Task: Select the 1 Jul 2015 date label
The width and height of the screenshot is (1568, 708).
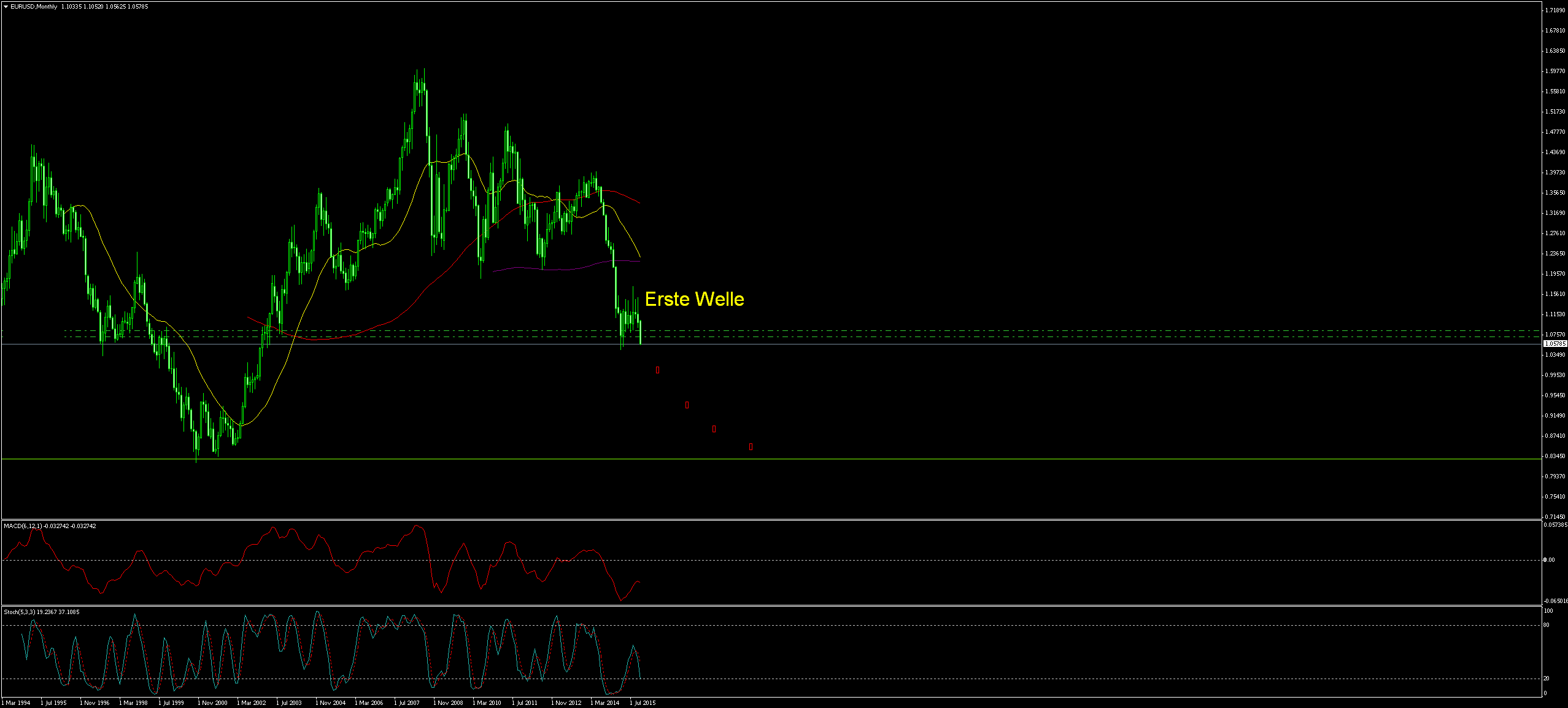Action: pos(642,702)
